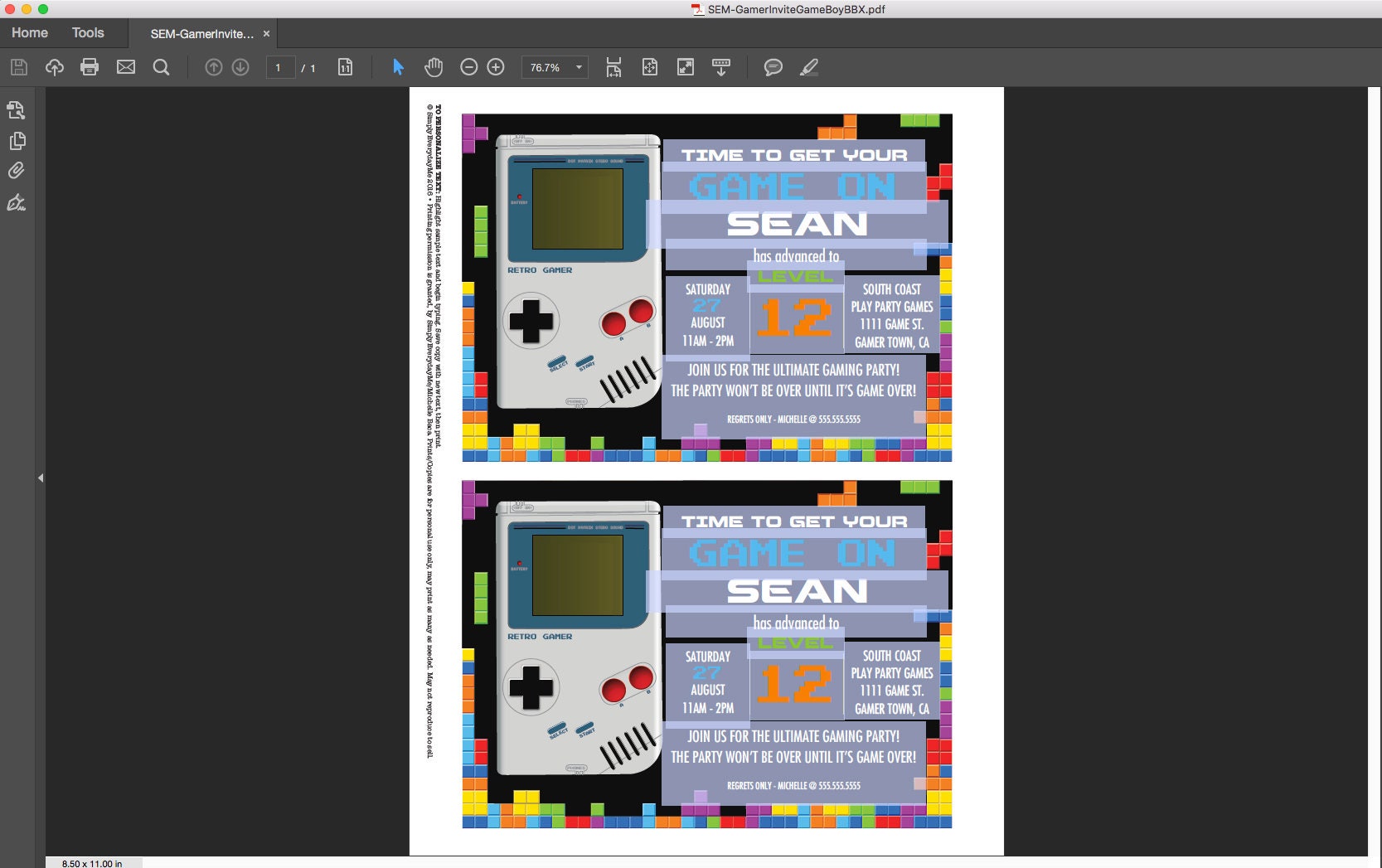Screen dimensions: 1382x868
Task: Click the level 12 field in top invite
Action: [x=796, y=318]
